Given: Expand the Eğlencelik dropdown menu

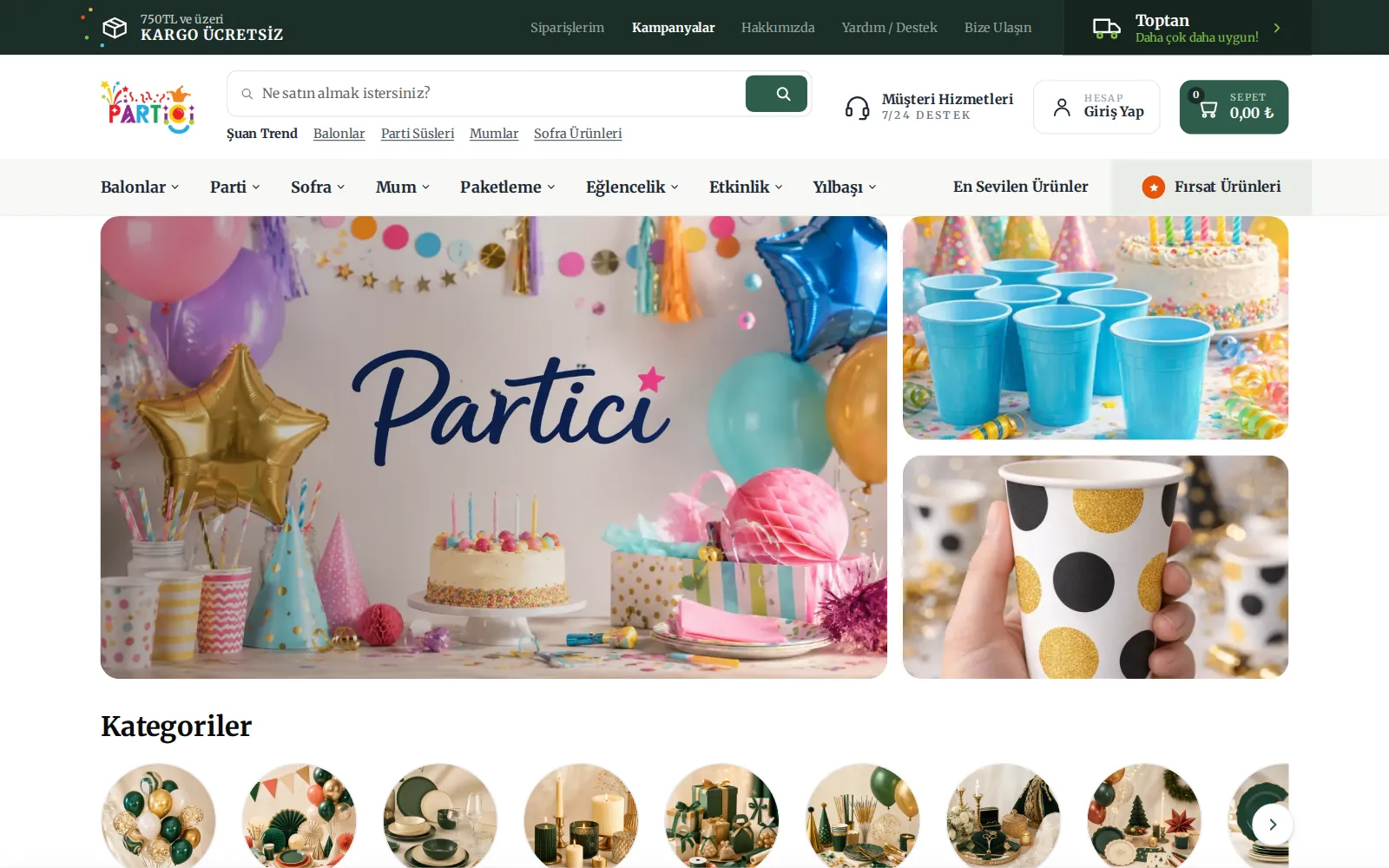Looking at the screenshot, I should (632, 187).
